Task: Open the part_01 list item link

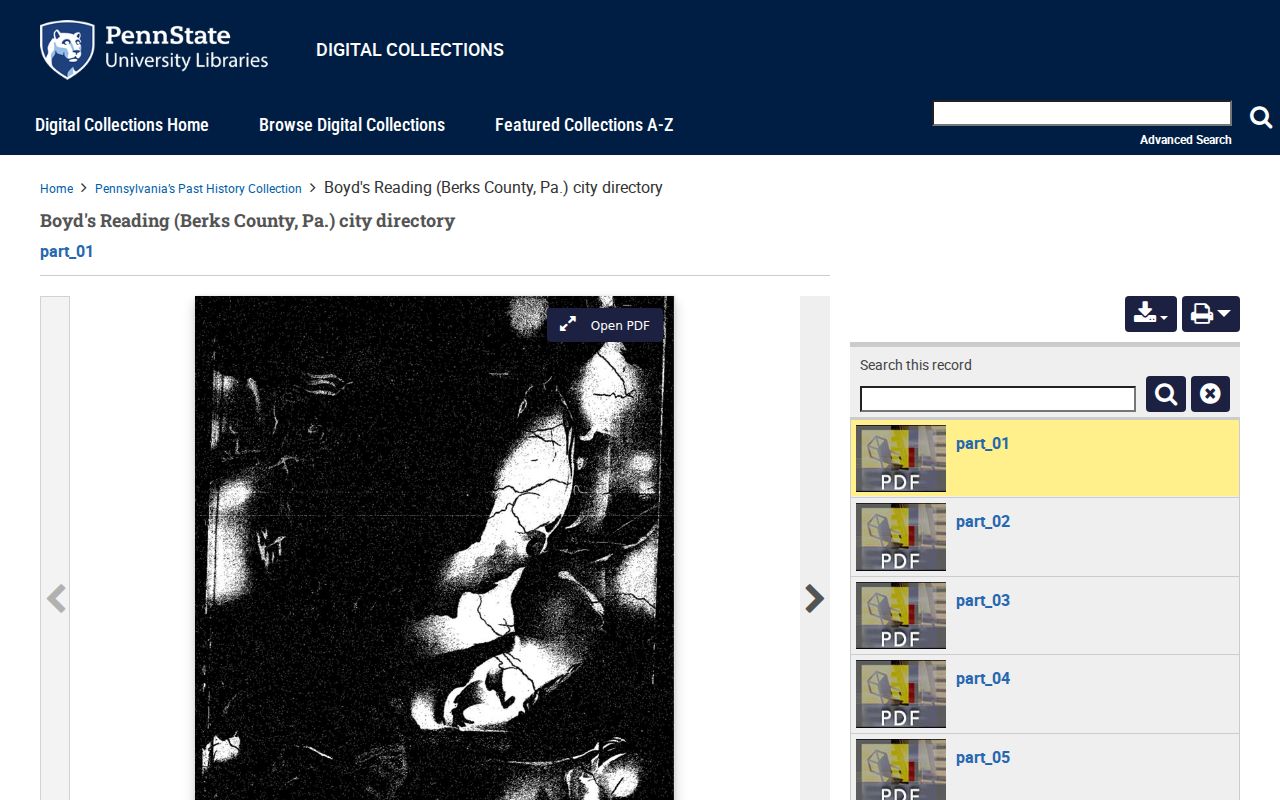Action: 983,444
